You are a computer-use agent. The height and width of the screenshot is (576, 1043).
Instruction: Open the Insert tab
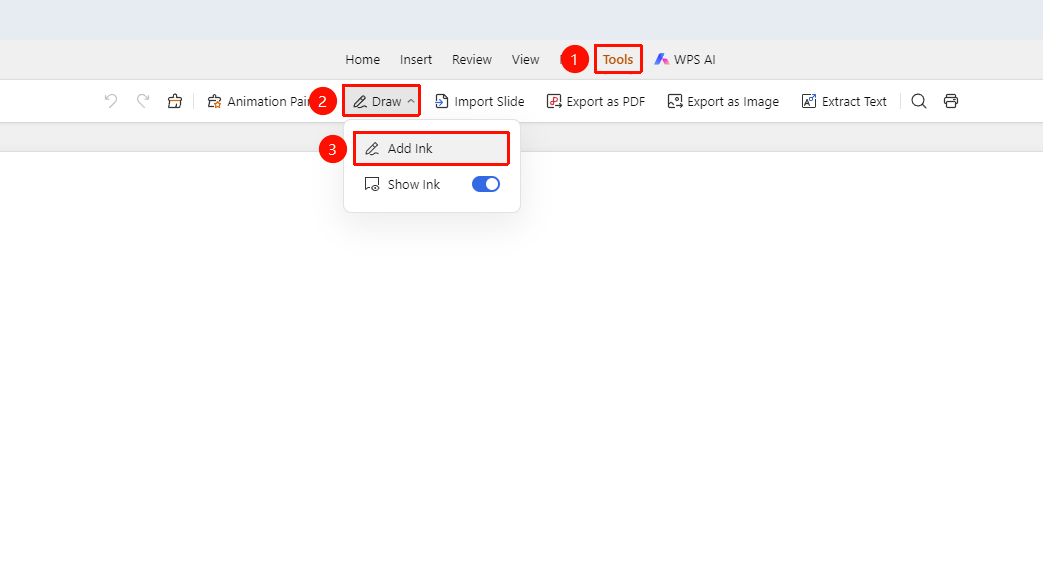click(x=416, y=59)
